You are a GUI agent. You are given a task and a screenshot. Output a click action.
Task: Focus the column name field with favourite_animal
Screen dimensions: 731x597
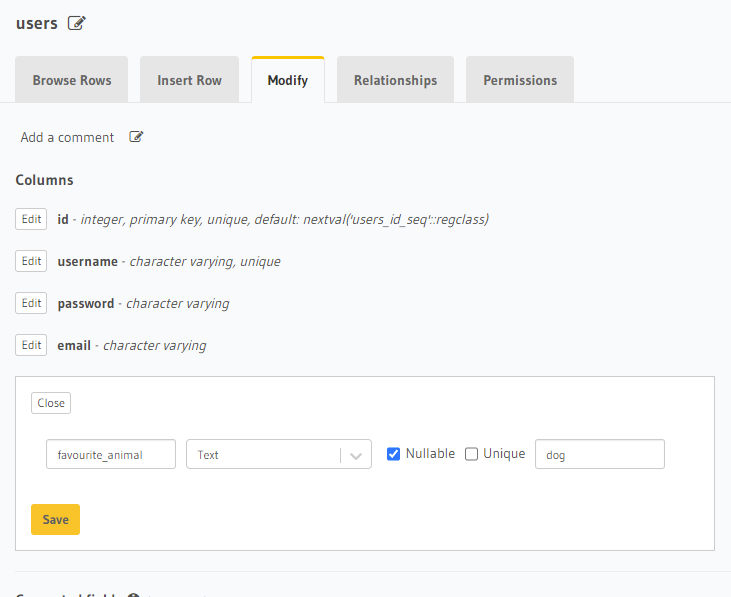[111, 454]
